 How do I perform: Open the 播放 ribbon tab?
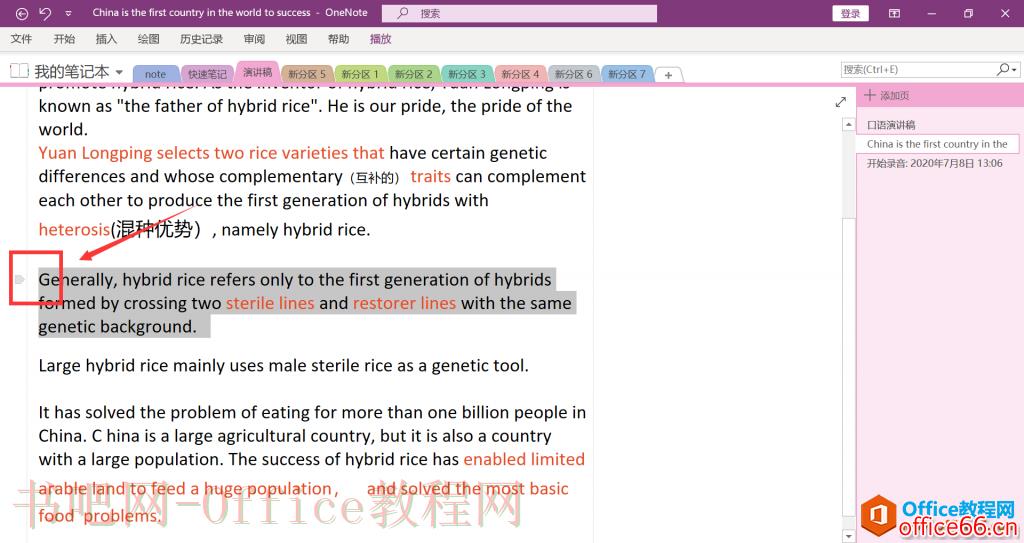[x=380, y=39]
